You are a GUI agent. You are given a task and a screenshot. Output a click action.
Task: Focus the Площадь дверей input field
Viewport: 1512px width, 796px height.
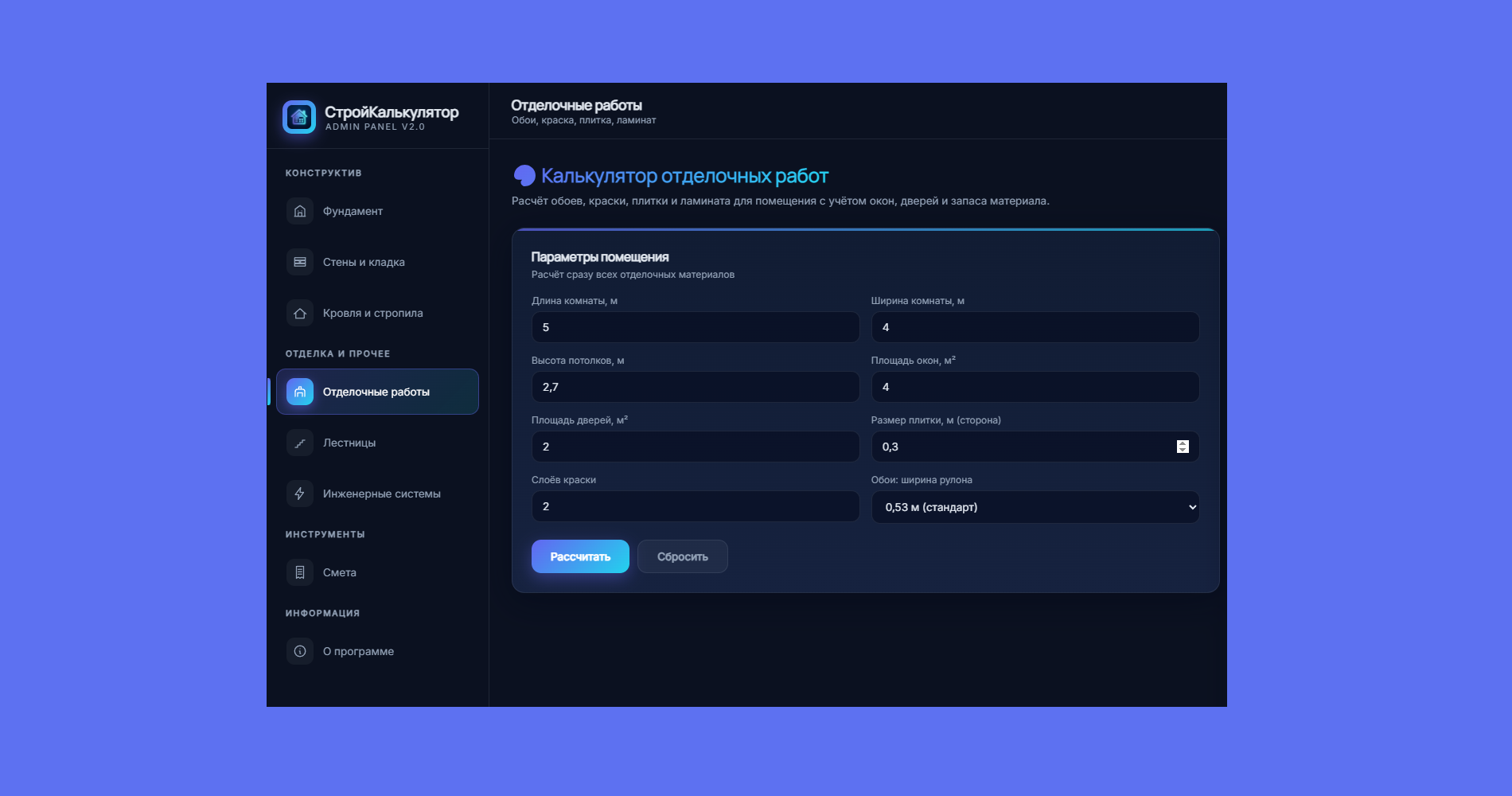[x=696, y=447]
